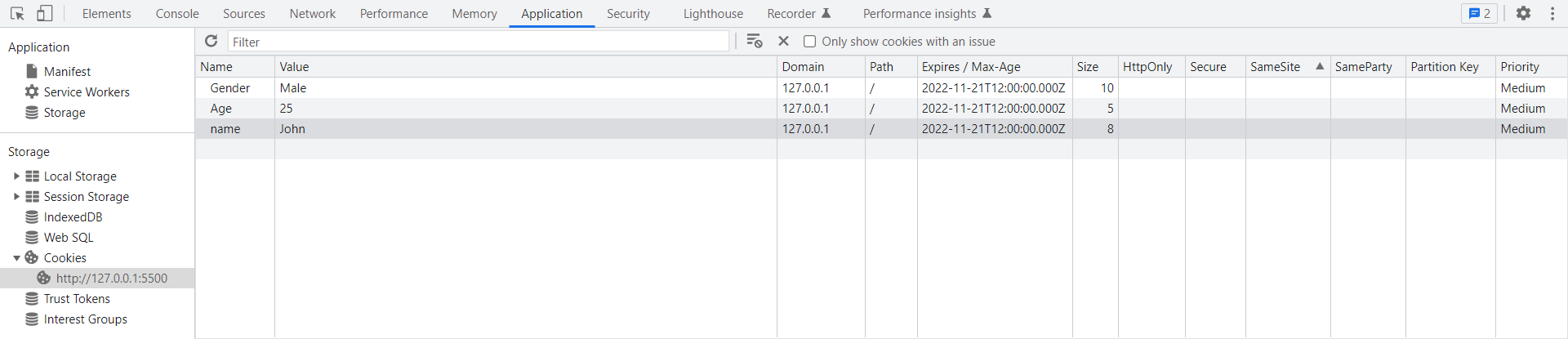Refresh the cookies table
1568x339 pixels.
tap(212, 42)
